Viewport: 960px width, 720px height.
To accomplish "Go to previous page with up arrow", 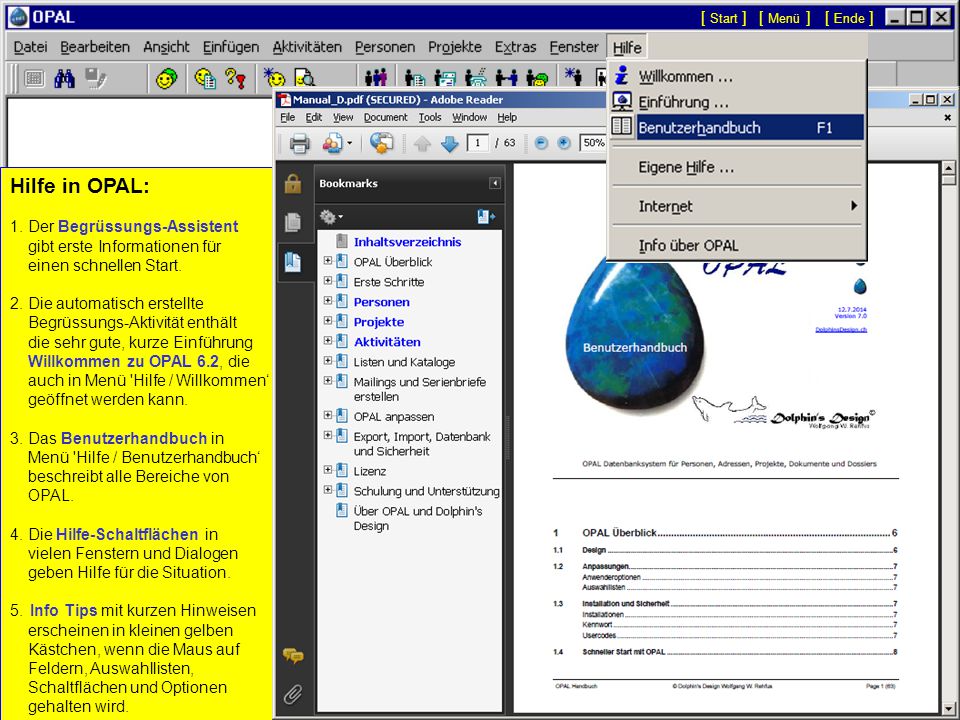I will tap(422, 144).
